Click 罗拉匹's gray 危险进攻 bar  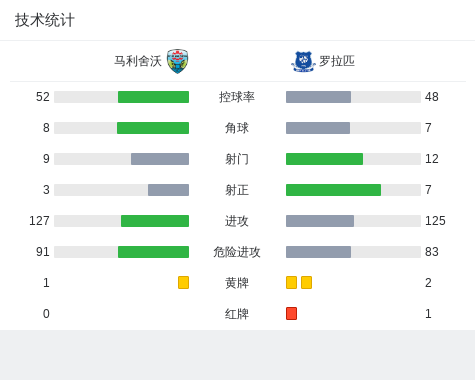(x=318, y=252)
